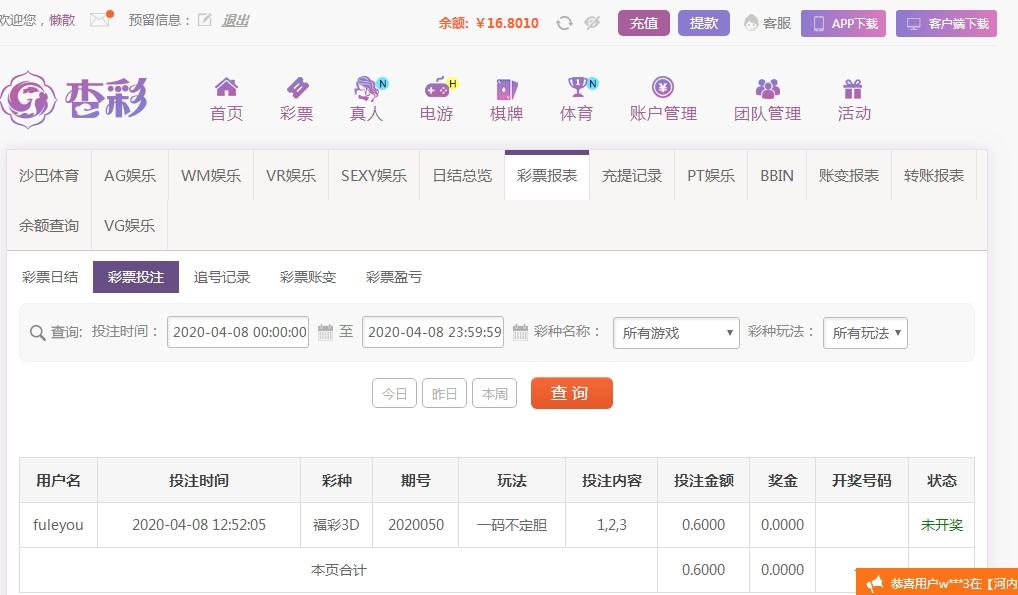Hide balance with the eye icon
Image resolution: width=1018 pixels, height=595 pixels.
pyautogui.click(x=591, y=23)
